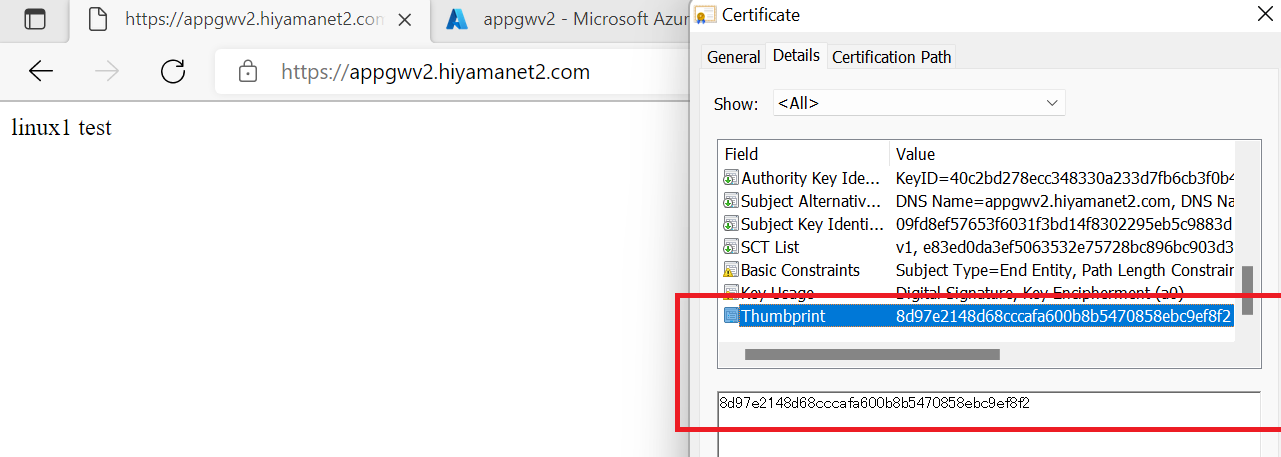Click the vertical scrollbar of field list
Screen dimensions: 1281x457
[x=1246, y=290]
